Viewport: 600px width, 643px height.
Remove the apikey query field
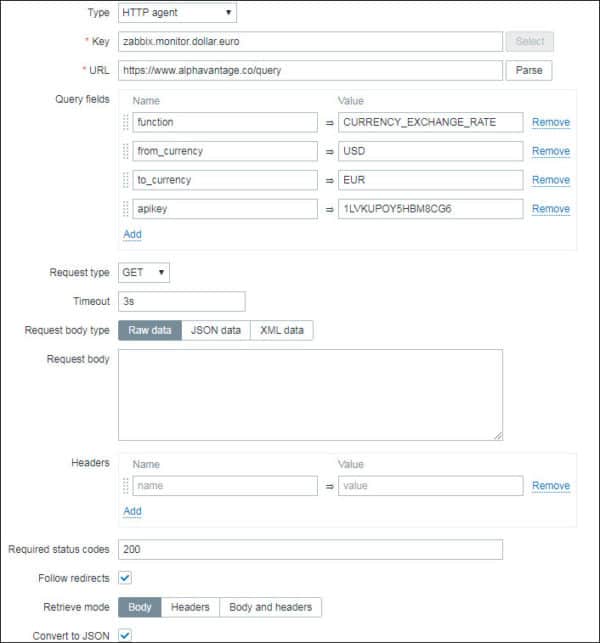(x=550, y=209)
